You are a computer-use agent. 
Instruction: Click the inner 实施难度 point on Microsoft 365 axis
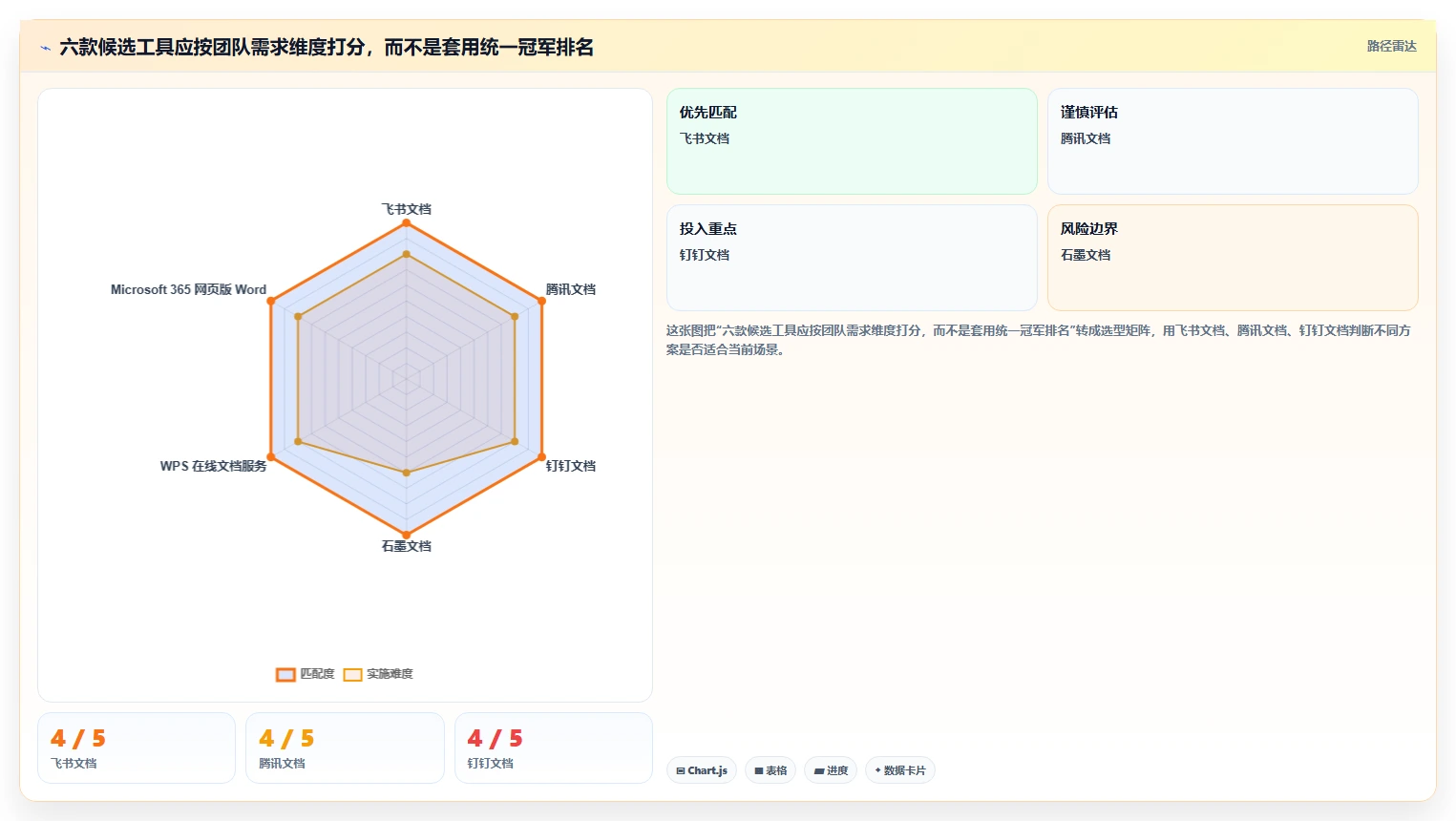(x=299, y=316)
